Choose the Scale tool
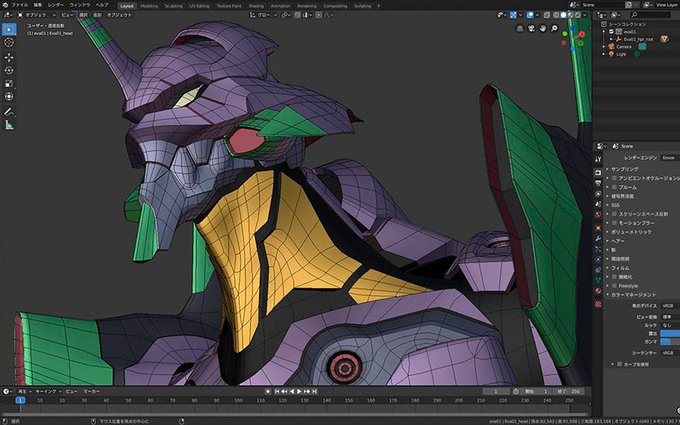Viewport: 680px width, 425px height. 9,83
